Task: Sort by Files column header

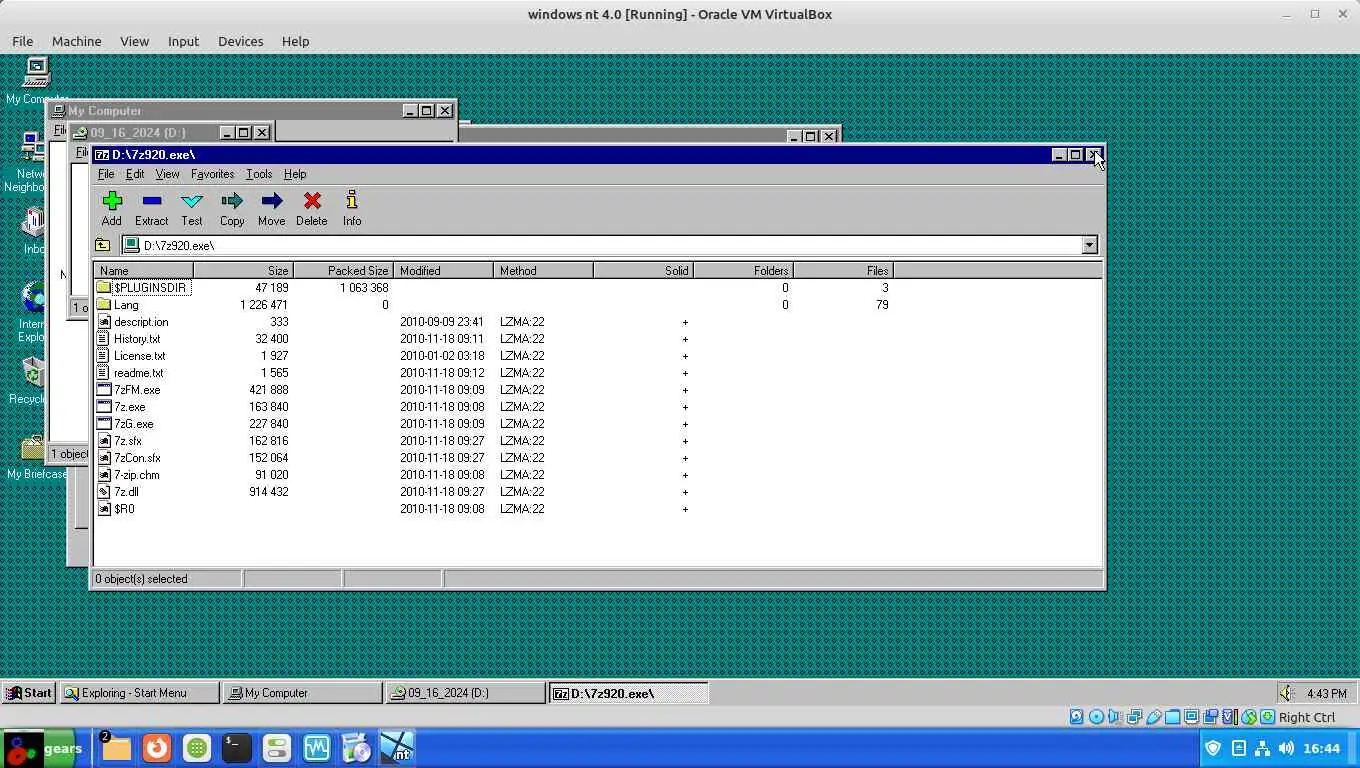Action: [843, 271]
